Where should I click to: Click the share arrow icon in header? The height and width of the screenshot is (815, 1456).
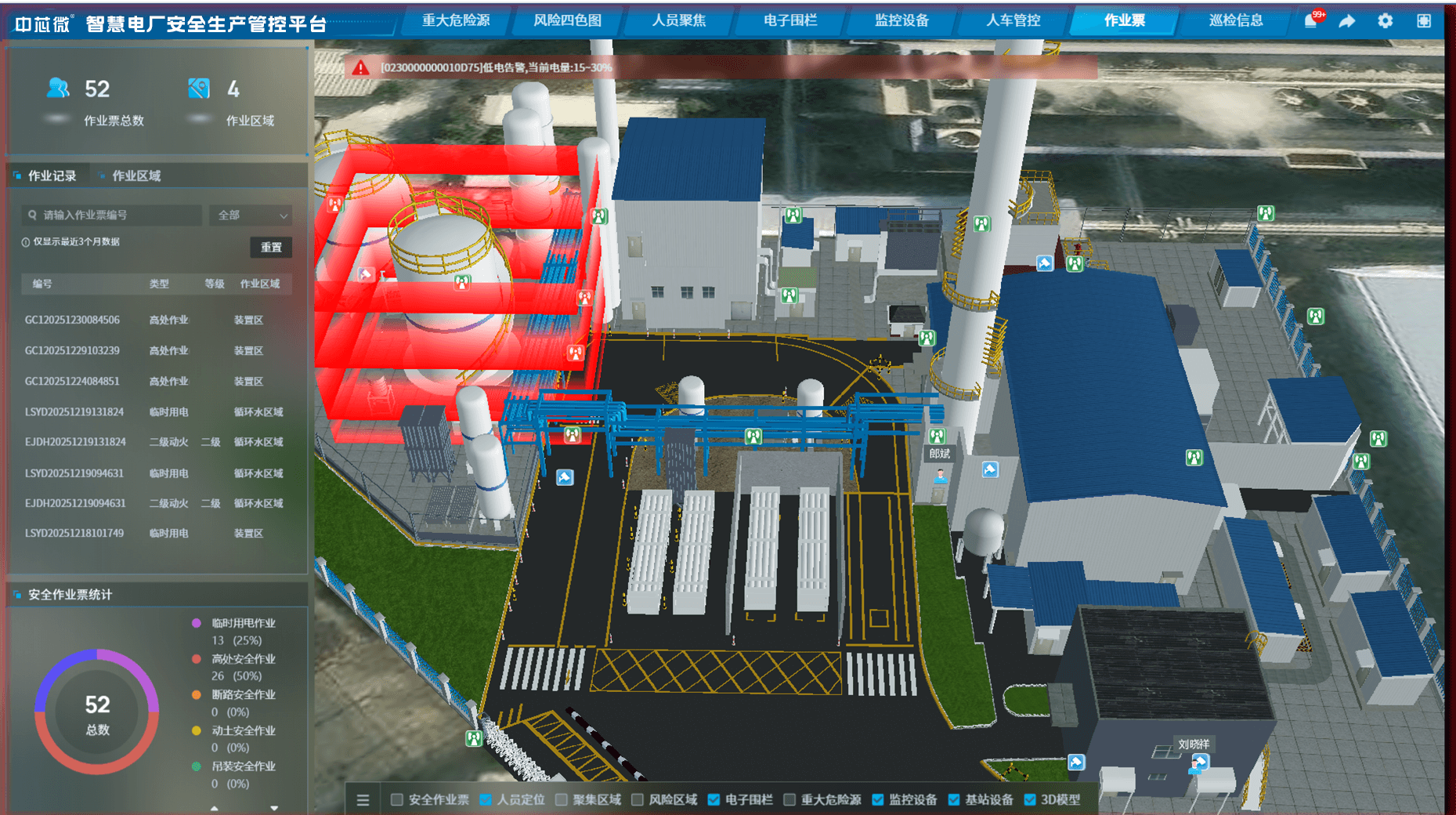[1347, 21]
